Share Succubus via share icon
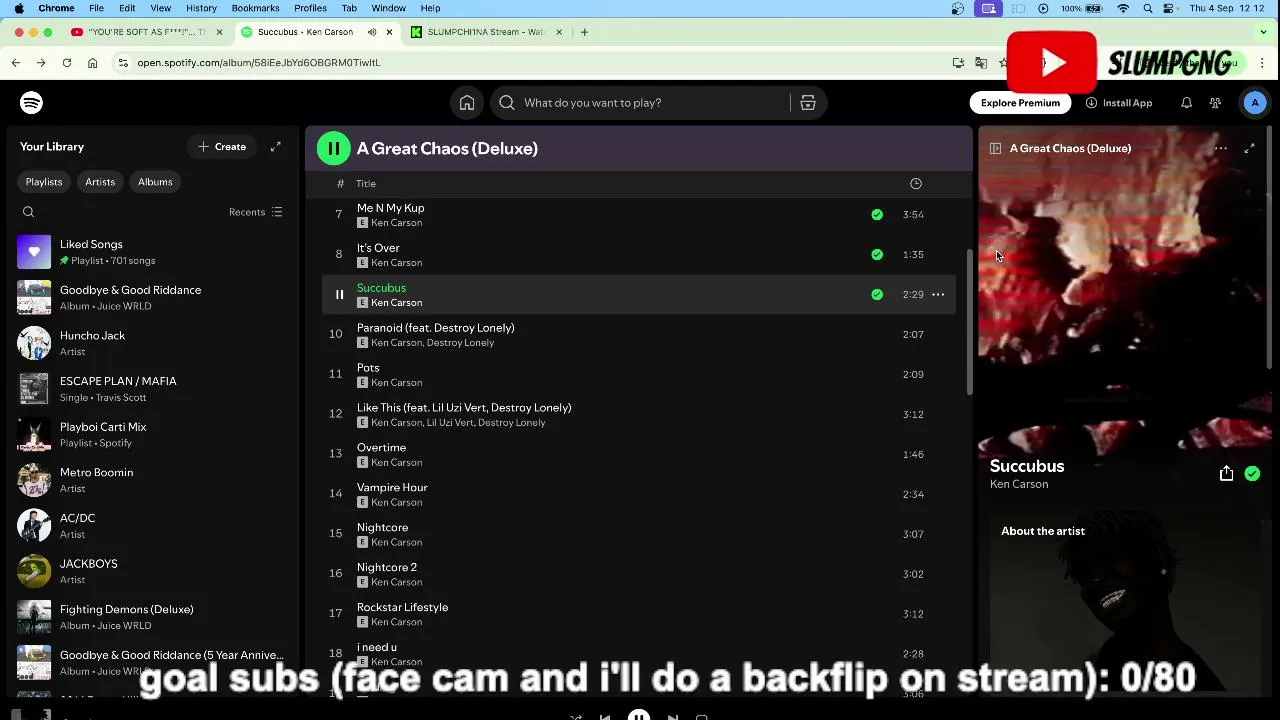The image size is (1280, 720). [1226, 474]
